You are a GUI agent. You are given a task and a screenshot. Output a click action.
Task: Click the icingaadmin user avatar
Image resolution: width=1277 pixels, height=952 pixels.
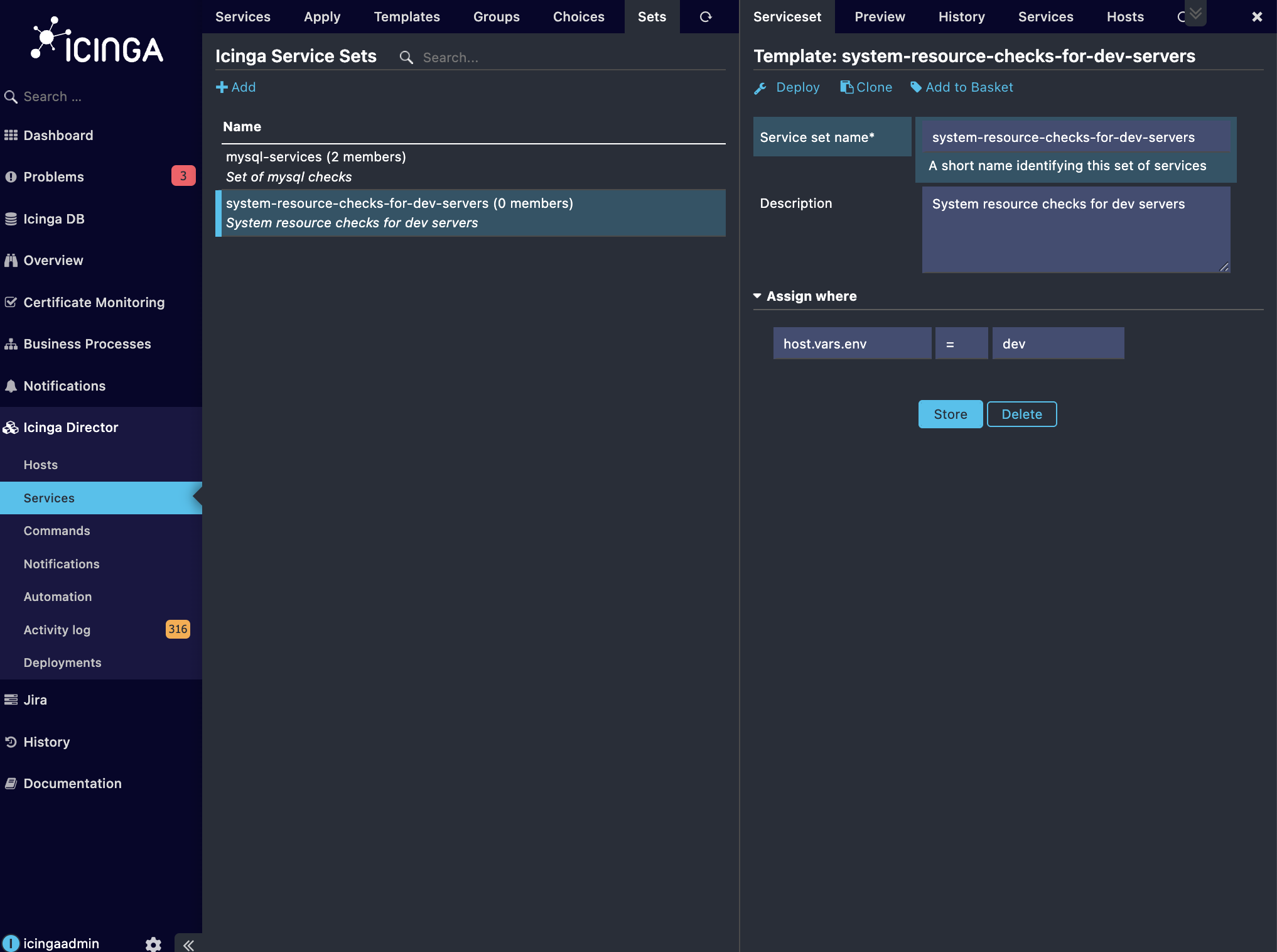[11, 943]
